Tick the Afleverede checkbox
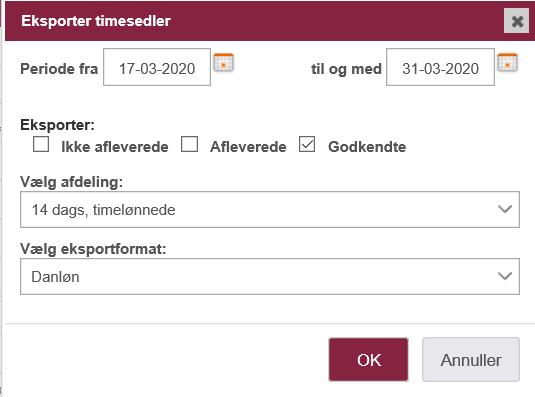This screenshot has height=397, width=535. coord(189,144)
